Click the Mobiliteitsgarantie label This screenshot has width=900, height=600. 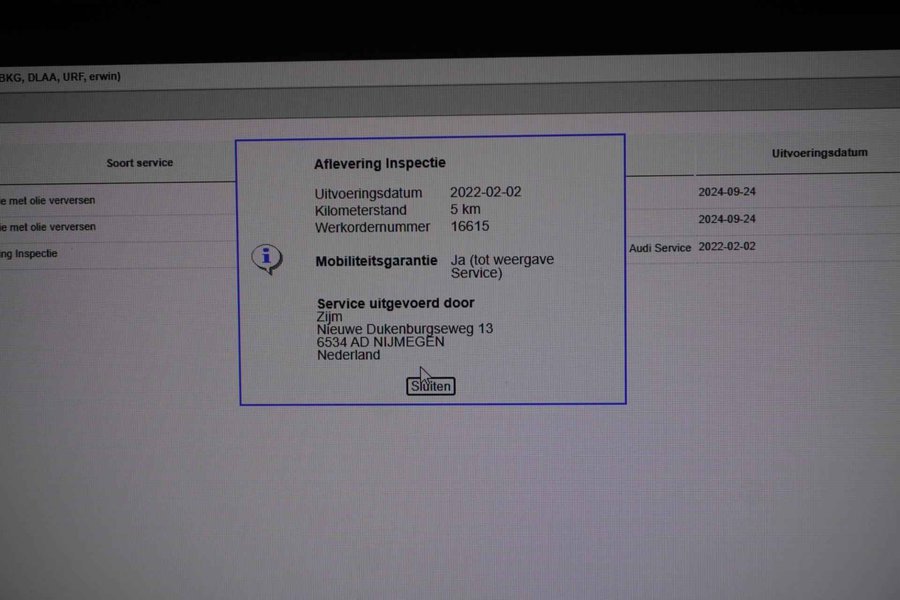(x=376, y=261)
